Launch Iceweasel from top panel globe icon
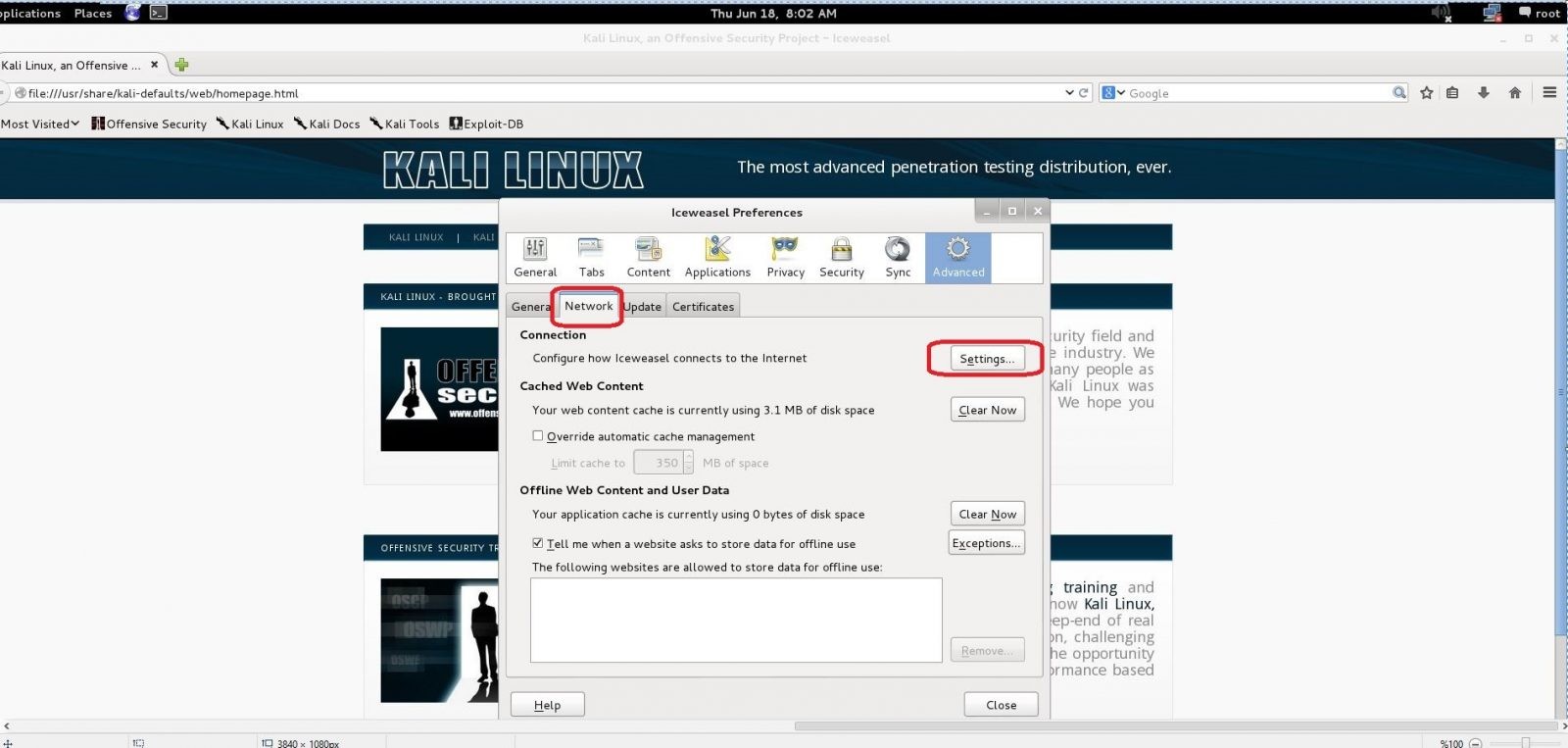 pos(132,13)
